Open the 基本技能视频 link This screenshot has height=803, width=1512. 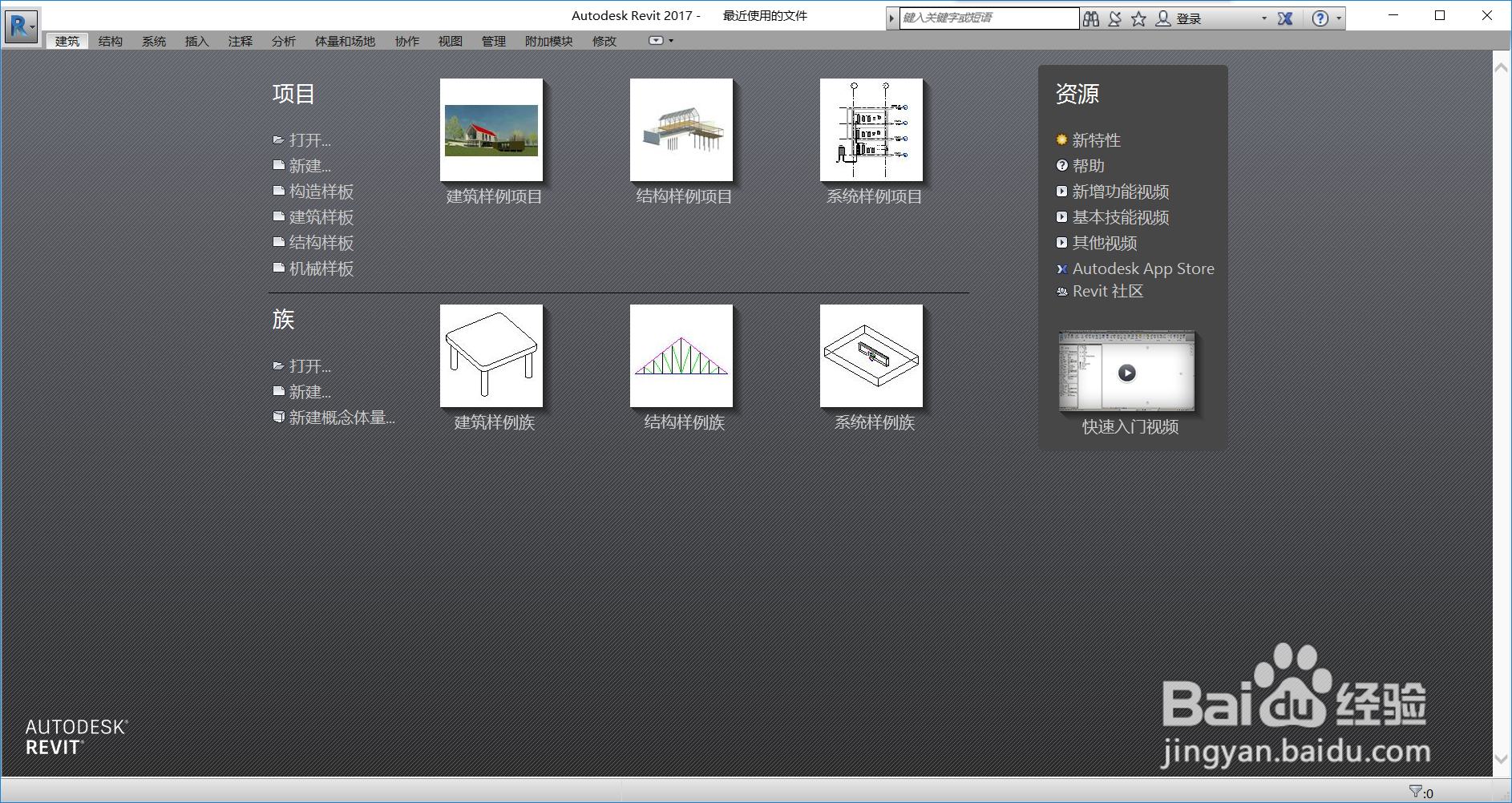(x=1121, y=217)
